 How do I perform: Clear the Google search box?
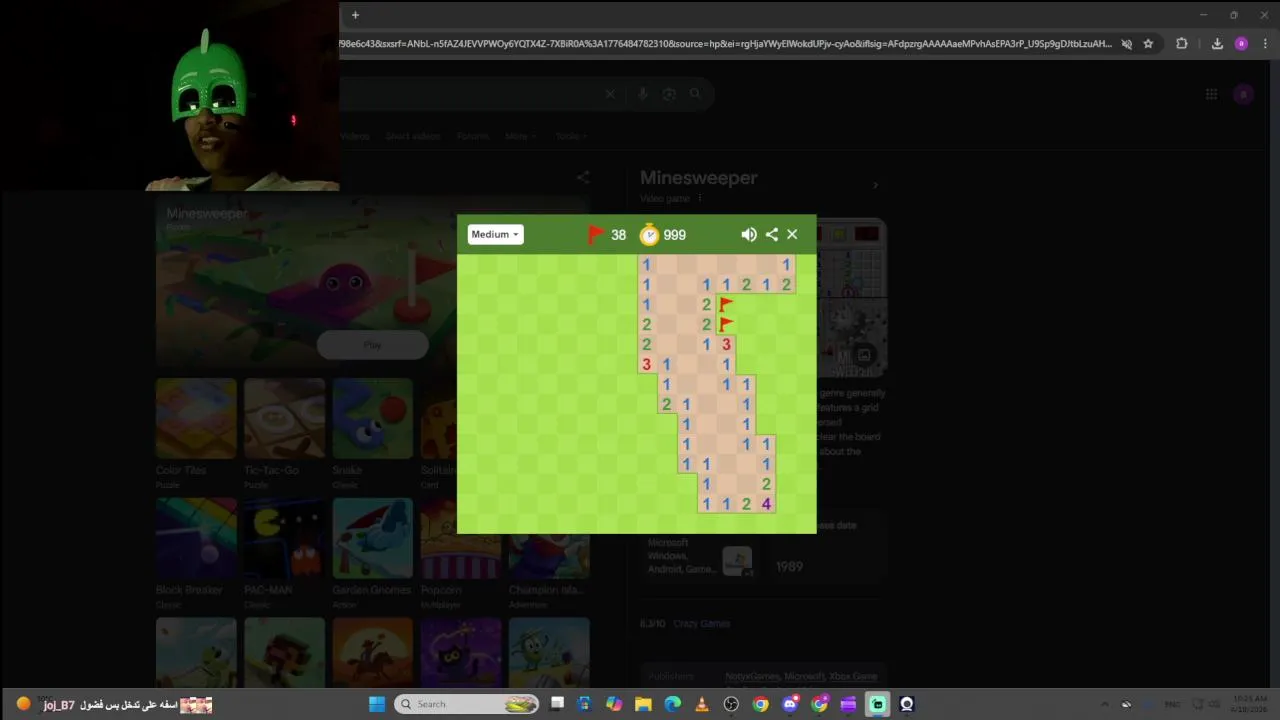click(610, 94)
